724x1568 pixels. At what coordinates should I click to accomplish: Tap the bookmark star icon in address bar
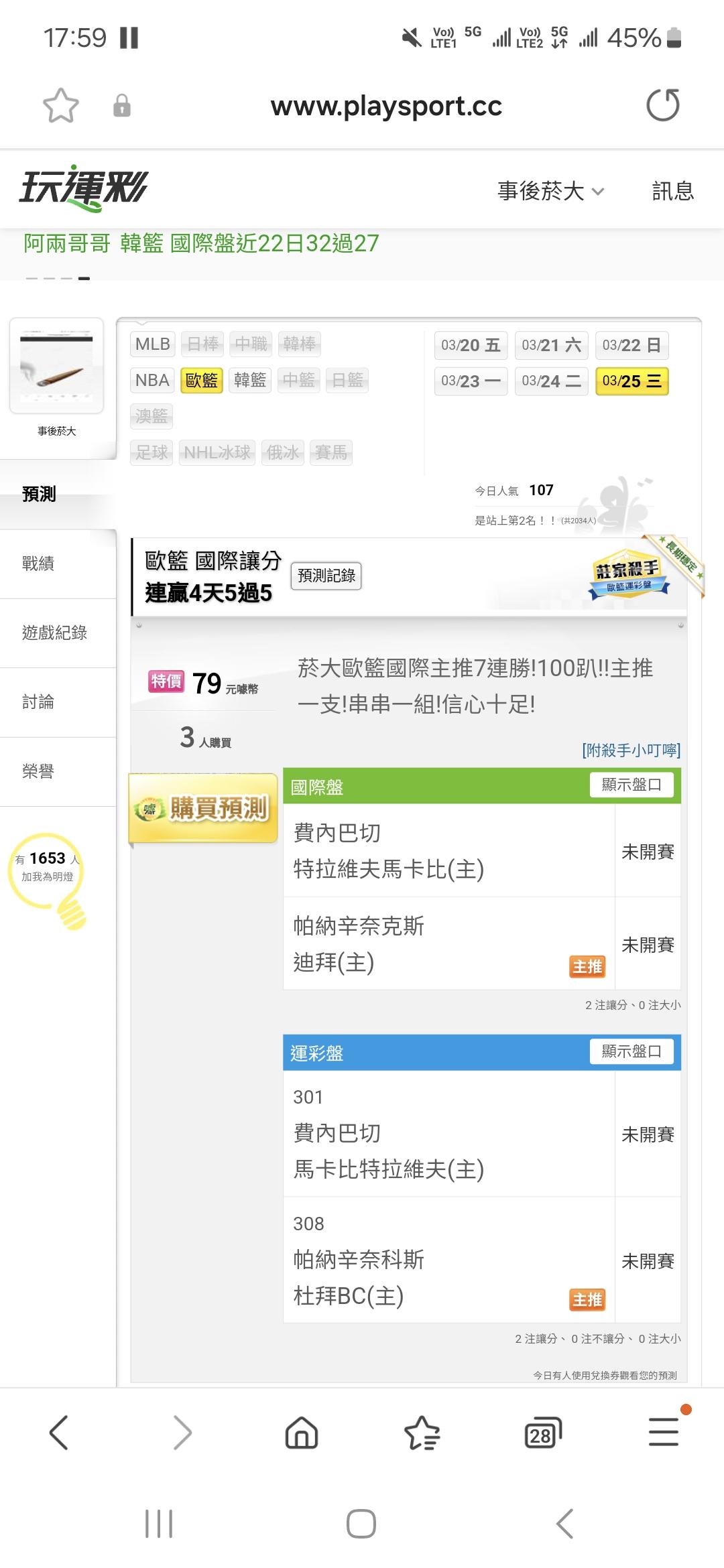[x=61, y=106]
